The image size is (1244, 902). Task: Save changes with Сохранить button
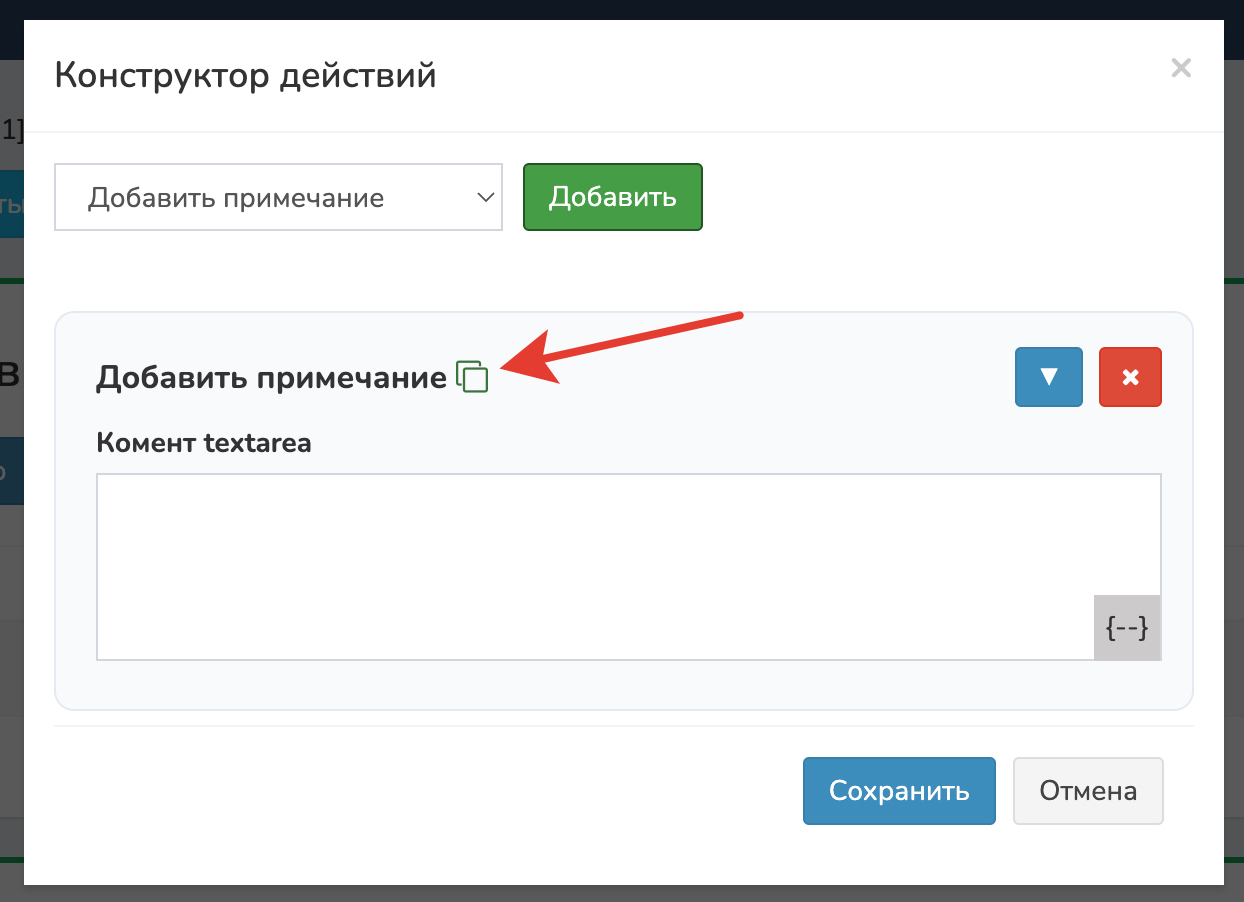(898, 791)
